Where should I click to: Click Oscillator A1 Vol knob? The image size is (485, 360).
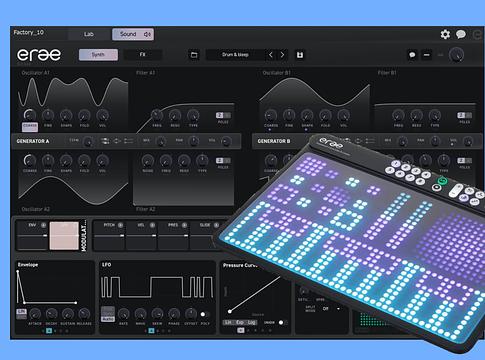coord(103,115)
